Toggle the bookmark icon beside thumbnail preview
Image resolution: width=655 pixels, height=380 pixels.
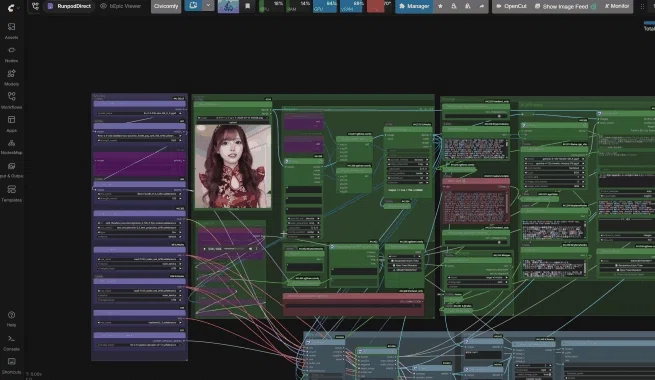247,6
